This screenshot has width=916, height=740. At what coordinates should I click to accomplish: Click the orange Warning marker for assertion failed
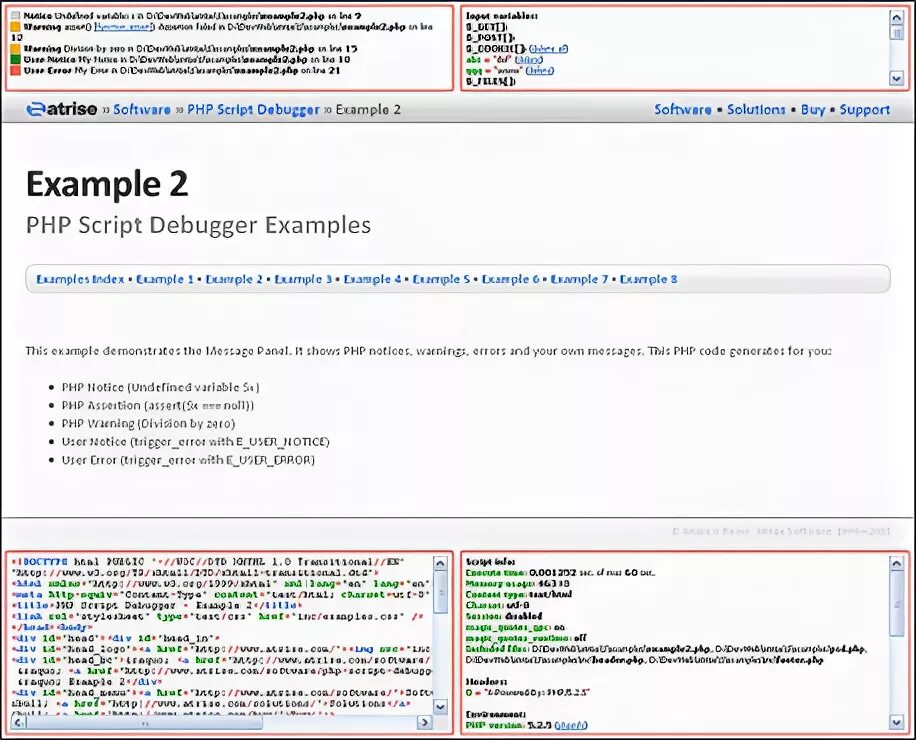[16, 26]
